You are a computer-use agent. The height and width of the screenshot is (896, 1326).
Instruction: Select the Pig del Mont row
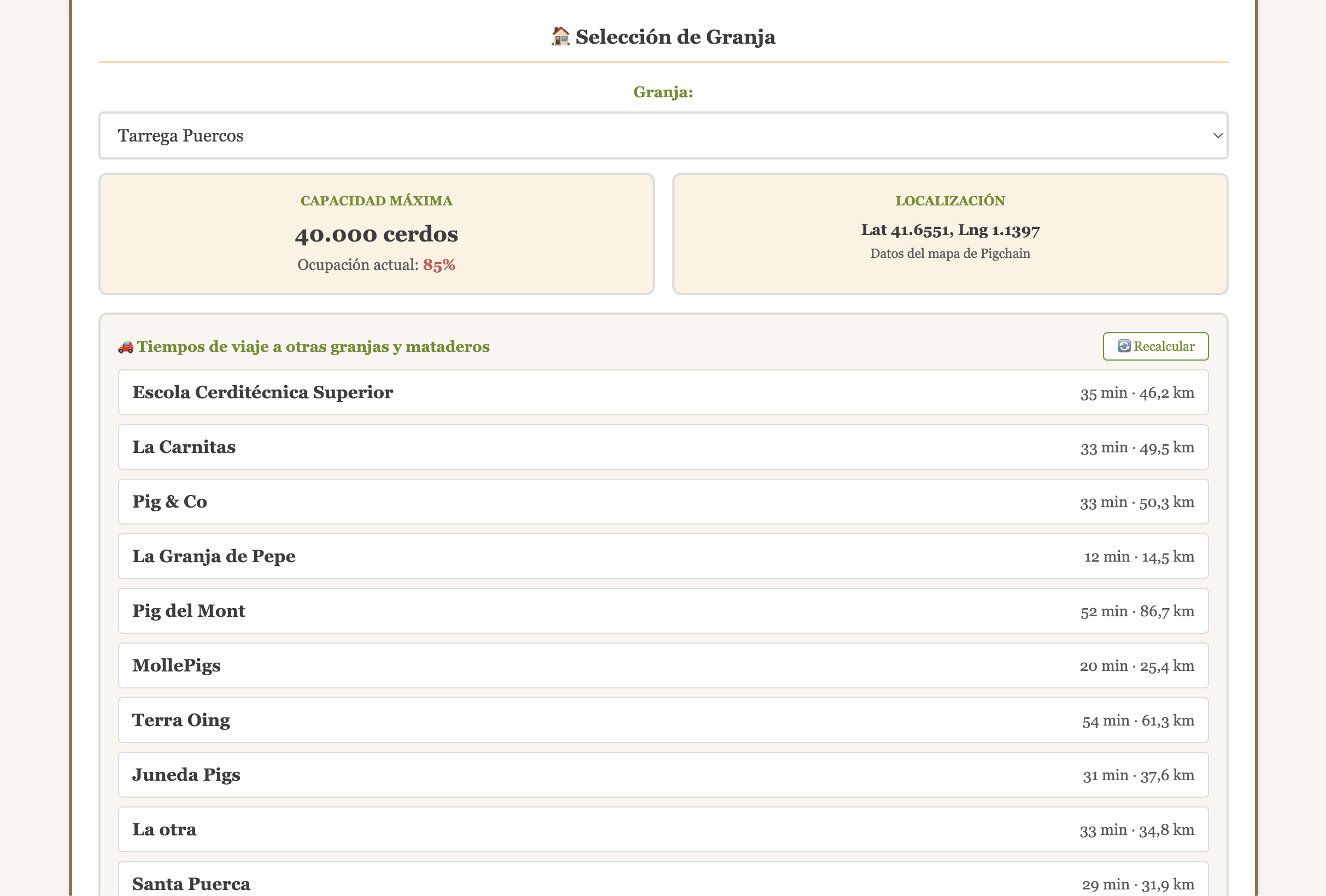point(662,611)
